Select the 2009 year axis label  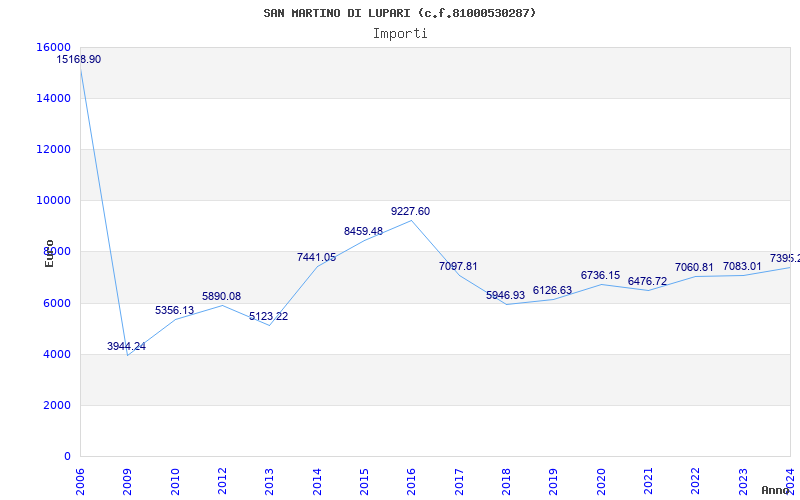[x=128, y=480]
